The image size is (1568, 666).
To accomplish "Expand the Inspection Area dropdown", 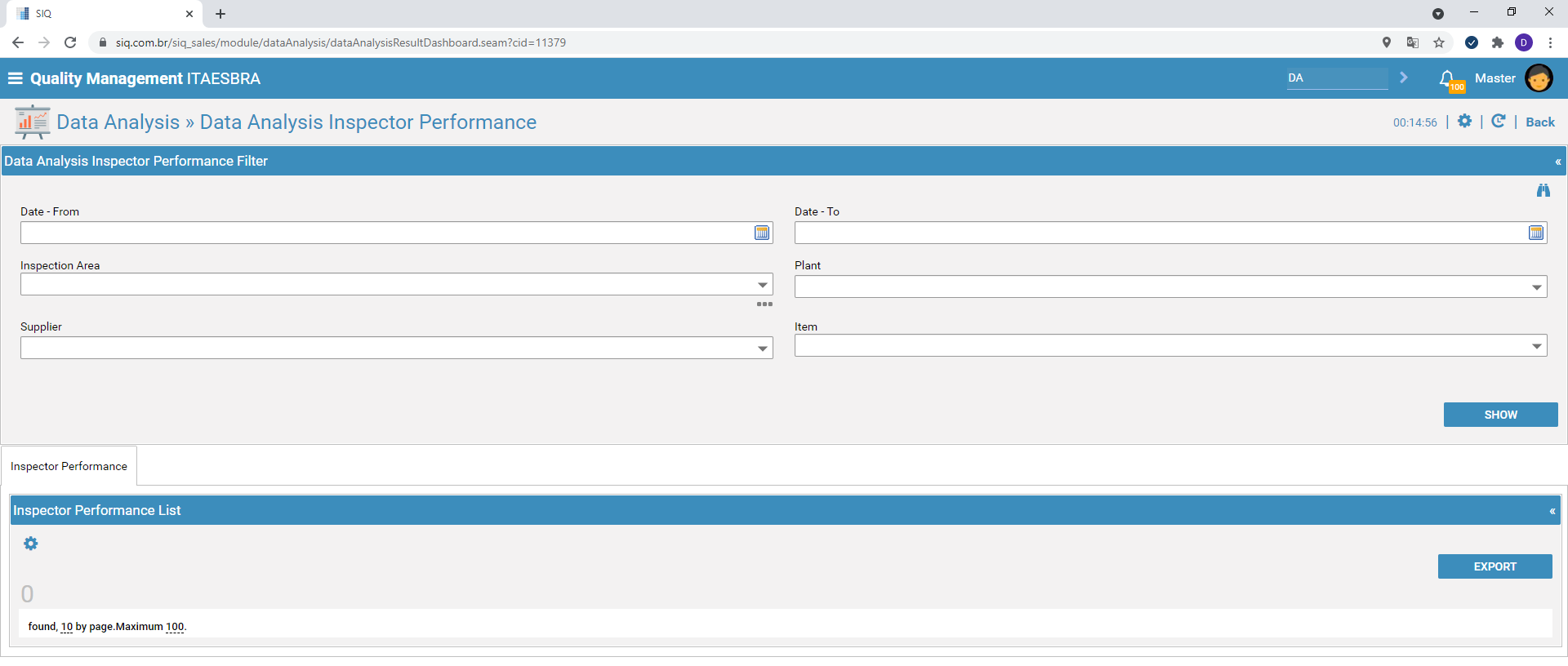I will [x=763, y=285].
